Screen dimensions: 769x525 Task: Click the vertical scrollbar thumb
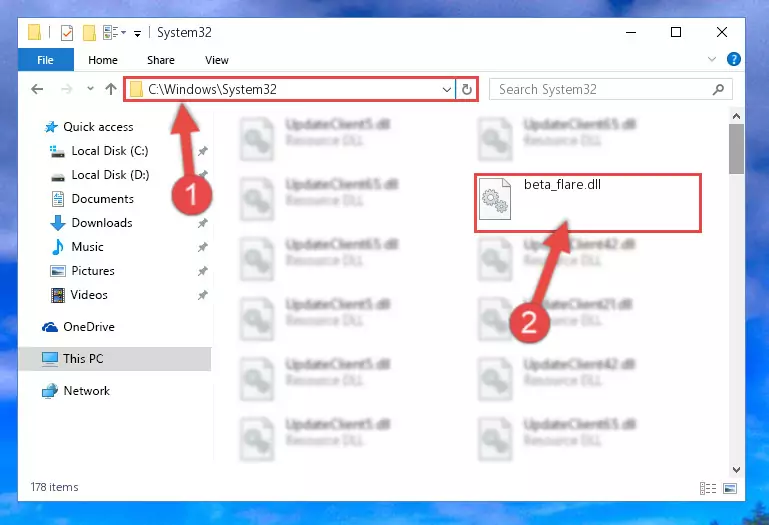click(736, 149)
